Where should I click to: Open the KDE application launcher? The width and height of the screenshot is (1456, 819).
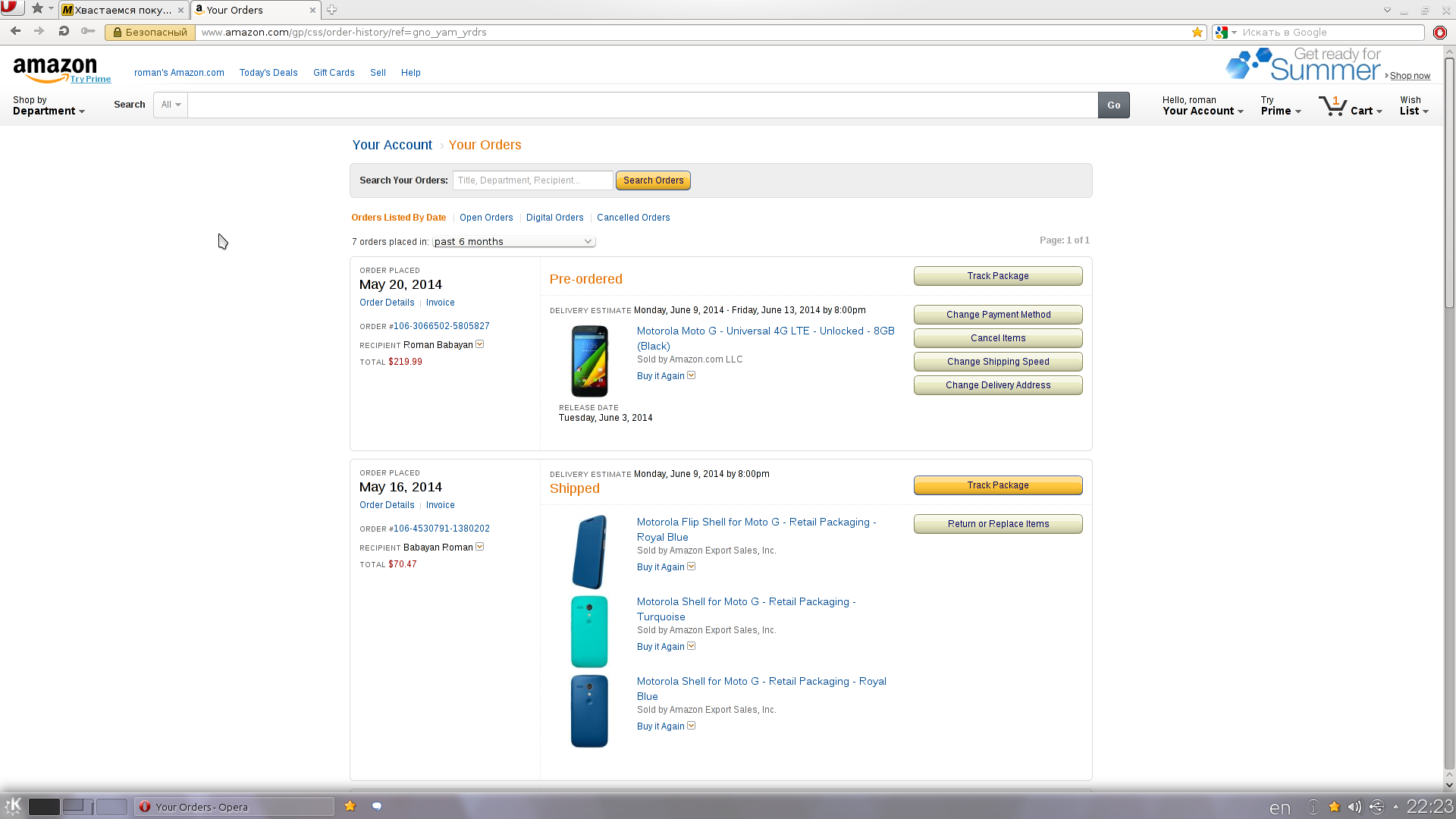(13, 806)
